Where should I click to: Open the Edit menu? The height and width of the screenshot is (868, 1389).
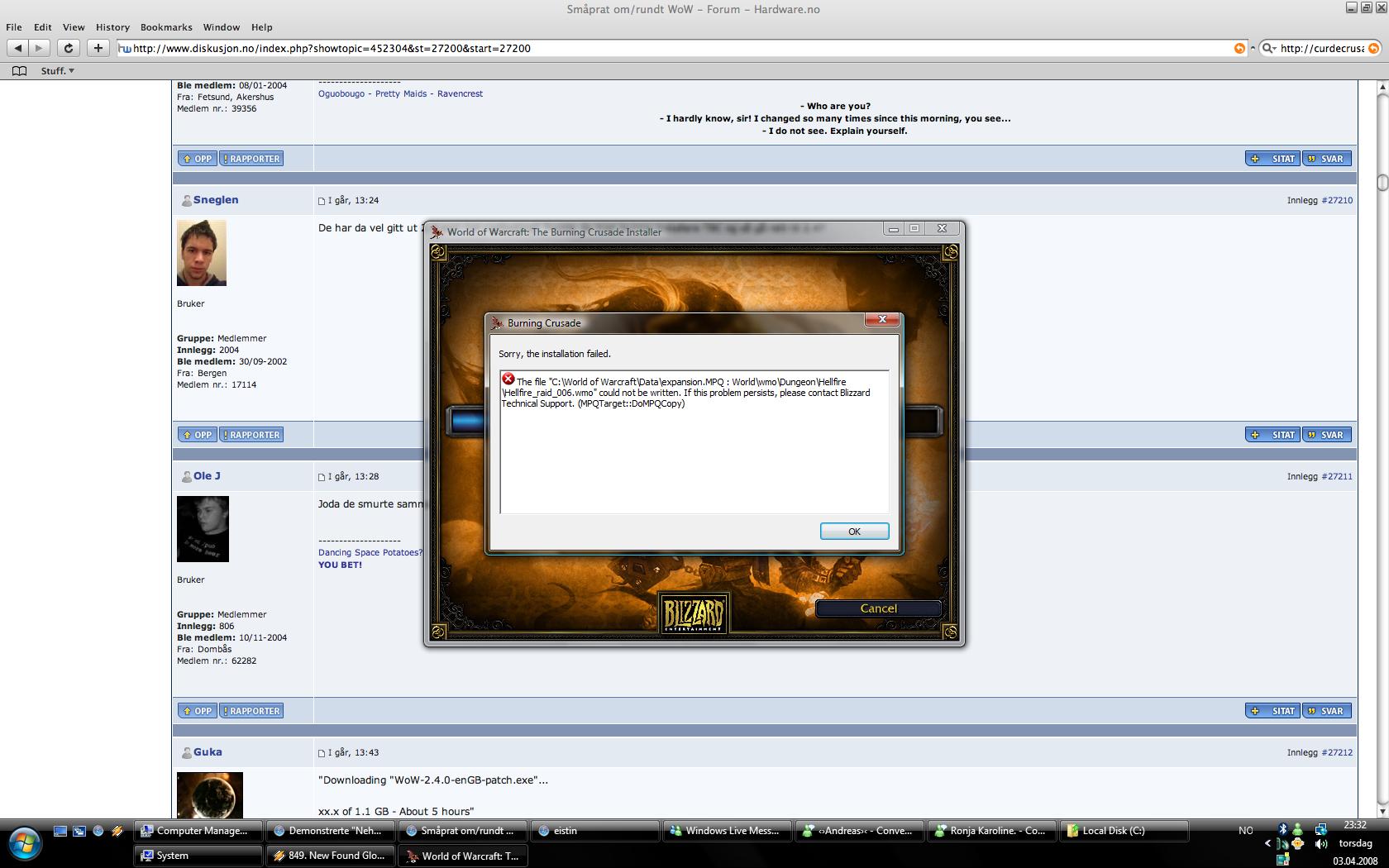tap(43, 27)
